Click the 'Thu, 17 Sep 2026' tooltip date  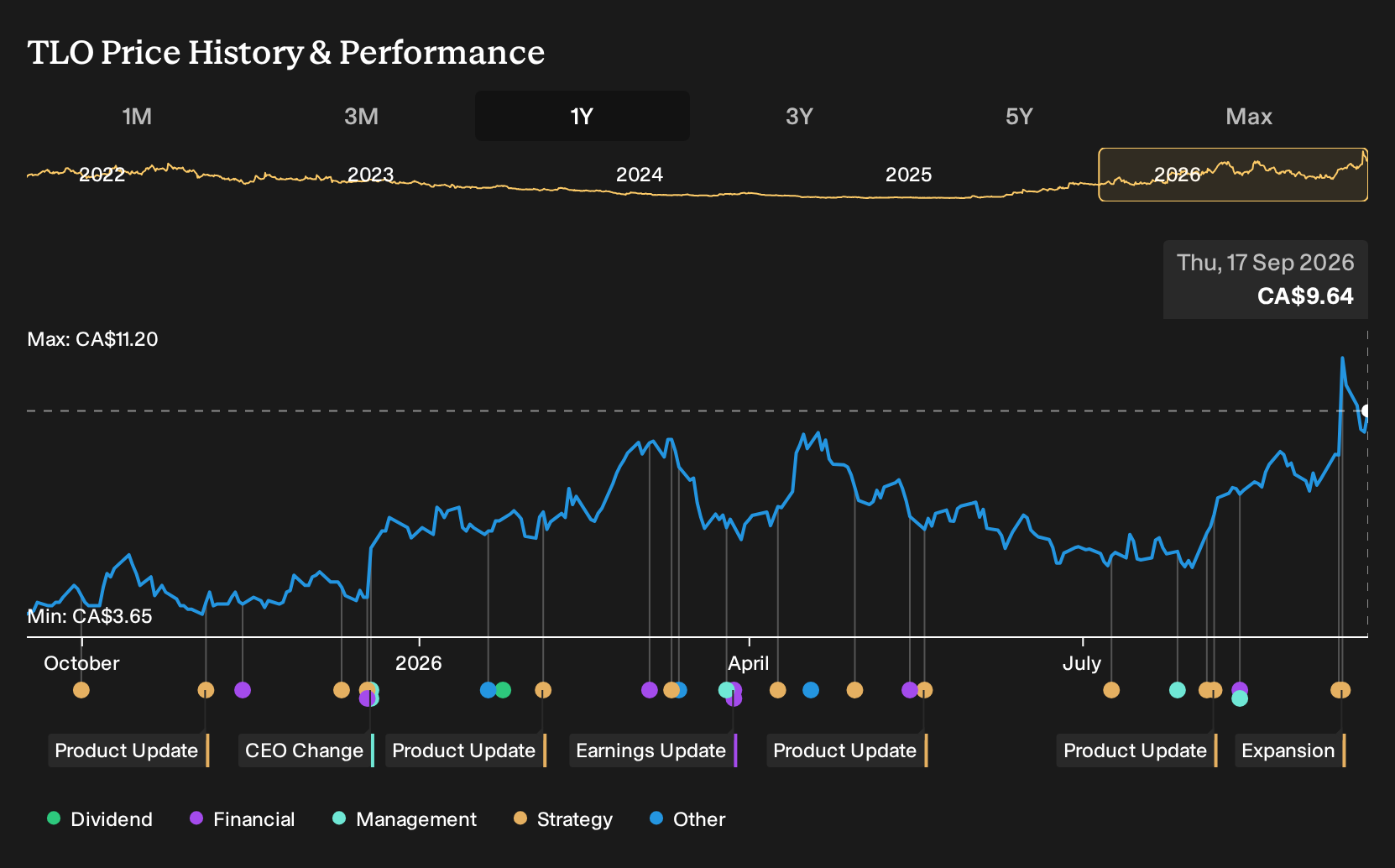click(1266, 263)
